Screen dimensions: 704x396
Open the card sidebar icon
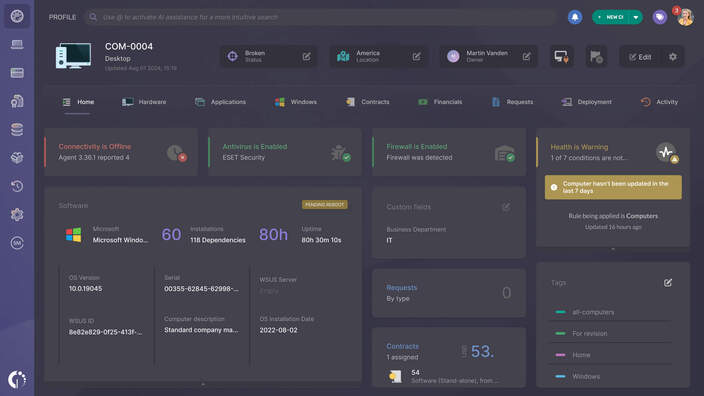pyautogui.click(x=17, y=73)
